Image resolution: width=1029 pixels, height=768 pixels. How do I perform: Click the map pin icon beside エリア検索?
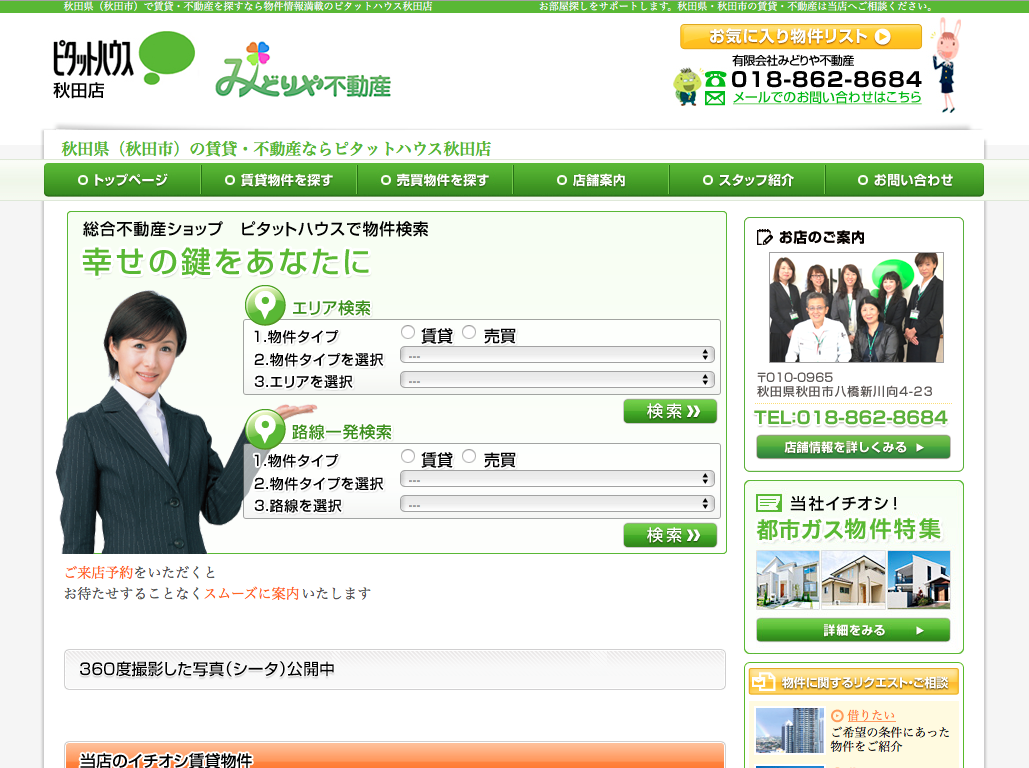tap(265, 305)
